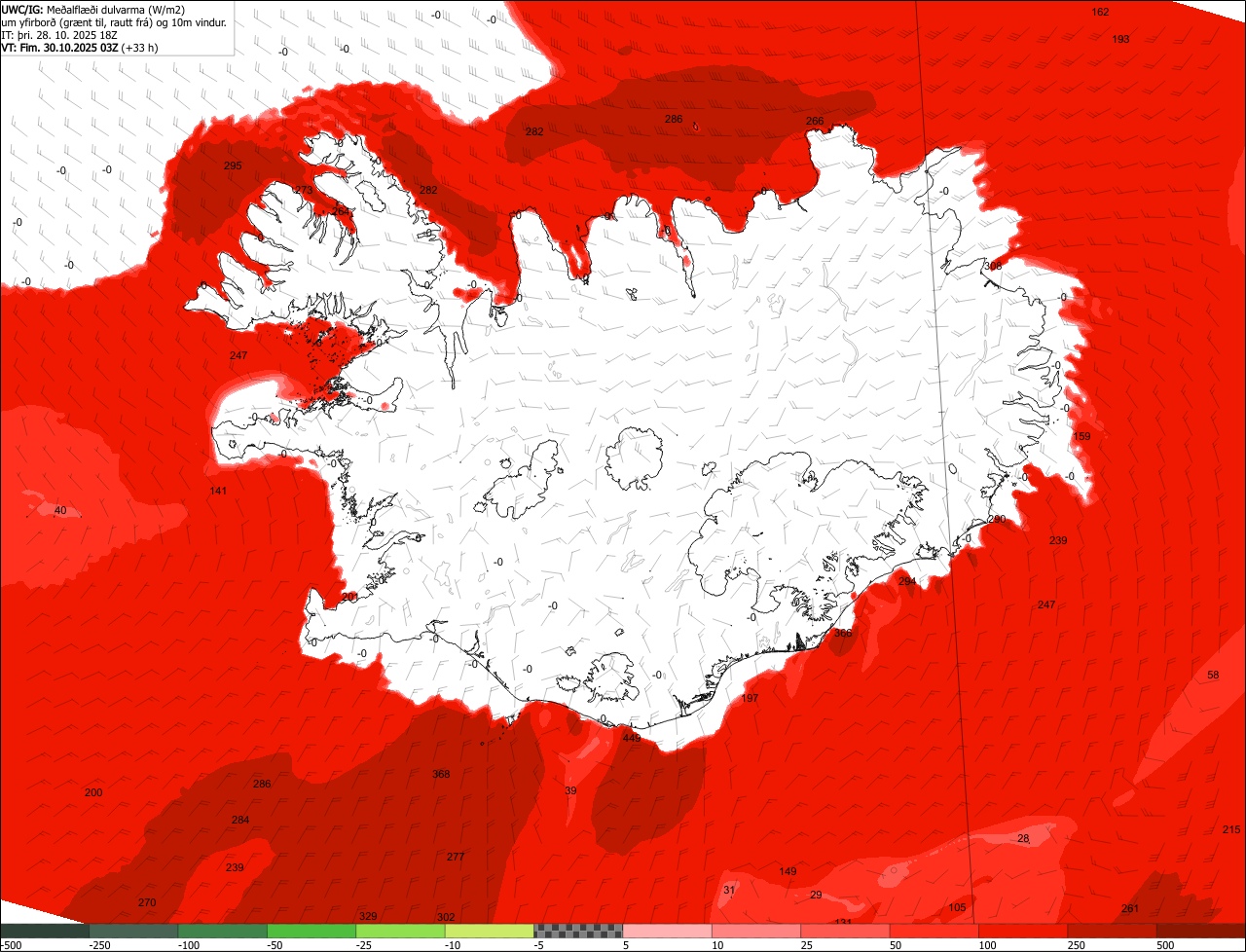1246x952 pixels.
Task: Click the map value 264
Action: pyautogui.click(x=341, y=211)
